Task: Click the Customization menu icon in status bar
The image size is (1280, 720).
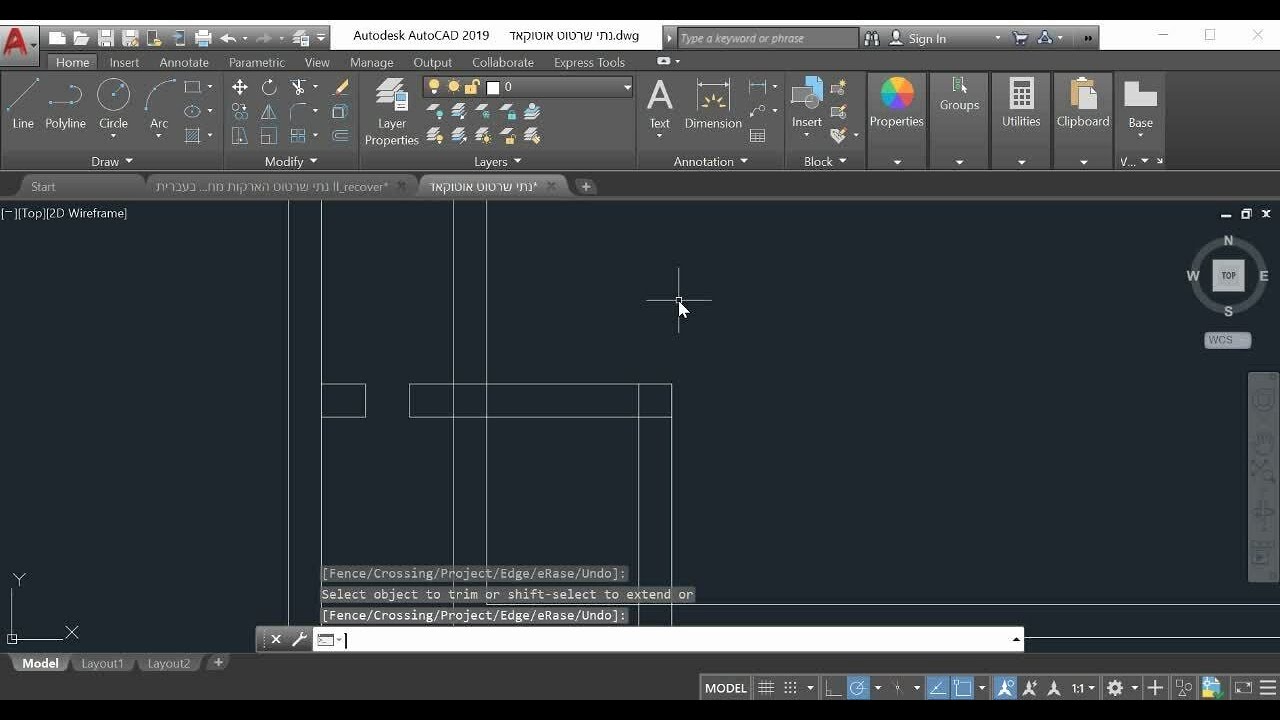Action: 1267,688
